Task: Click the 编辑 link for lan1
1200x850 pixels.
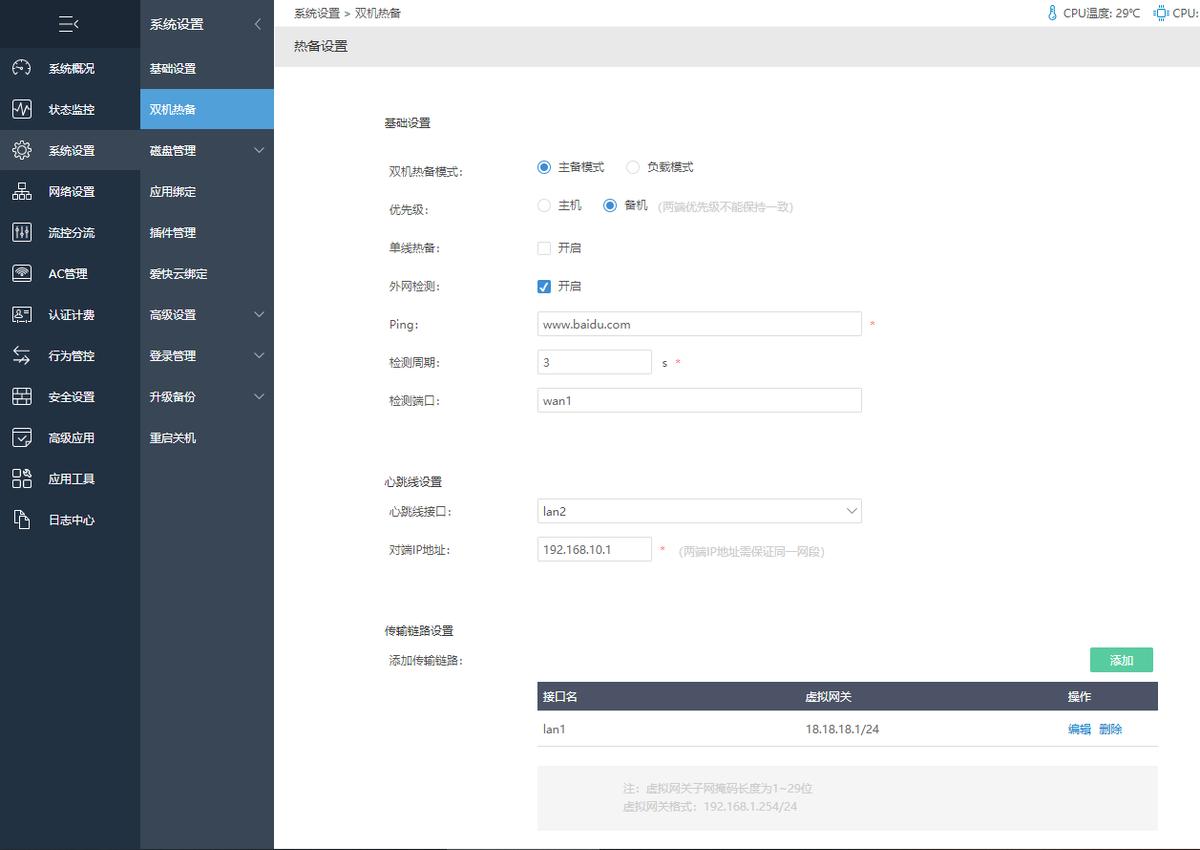Action: (1080, 729)
